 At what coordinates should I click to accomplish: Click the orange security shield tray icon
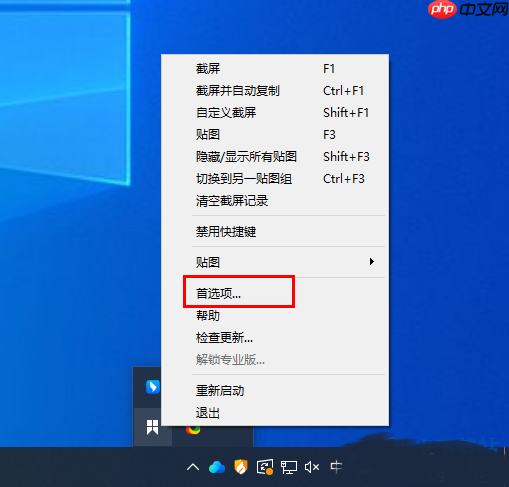241,467
